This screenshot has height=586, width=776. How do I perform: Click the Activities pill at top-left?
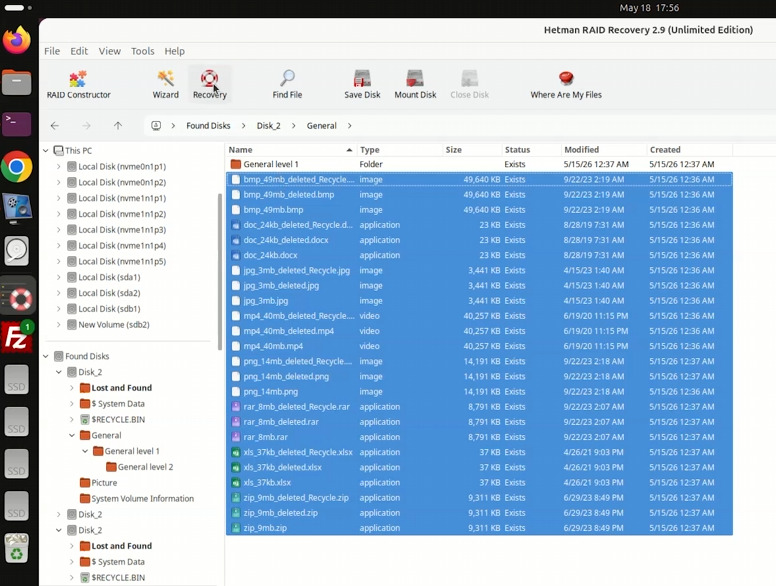[x=14, y=8]
